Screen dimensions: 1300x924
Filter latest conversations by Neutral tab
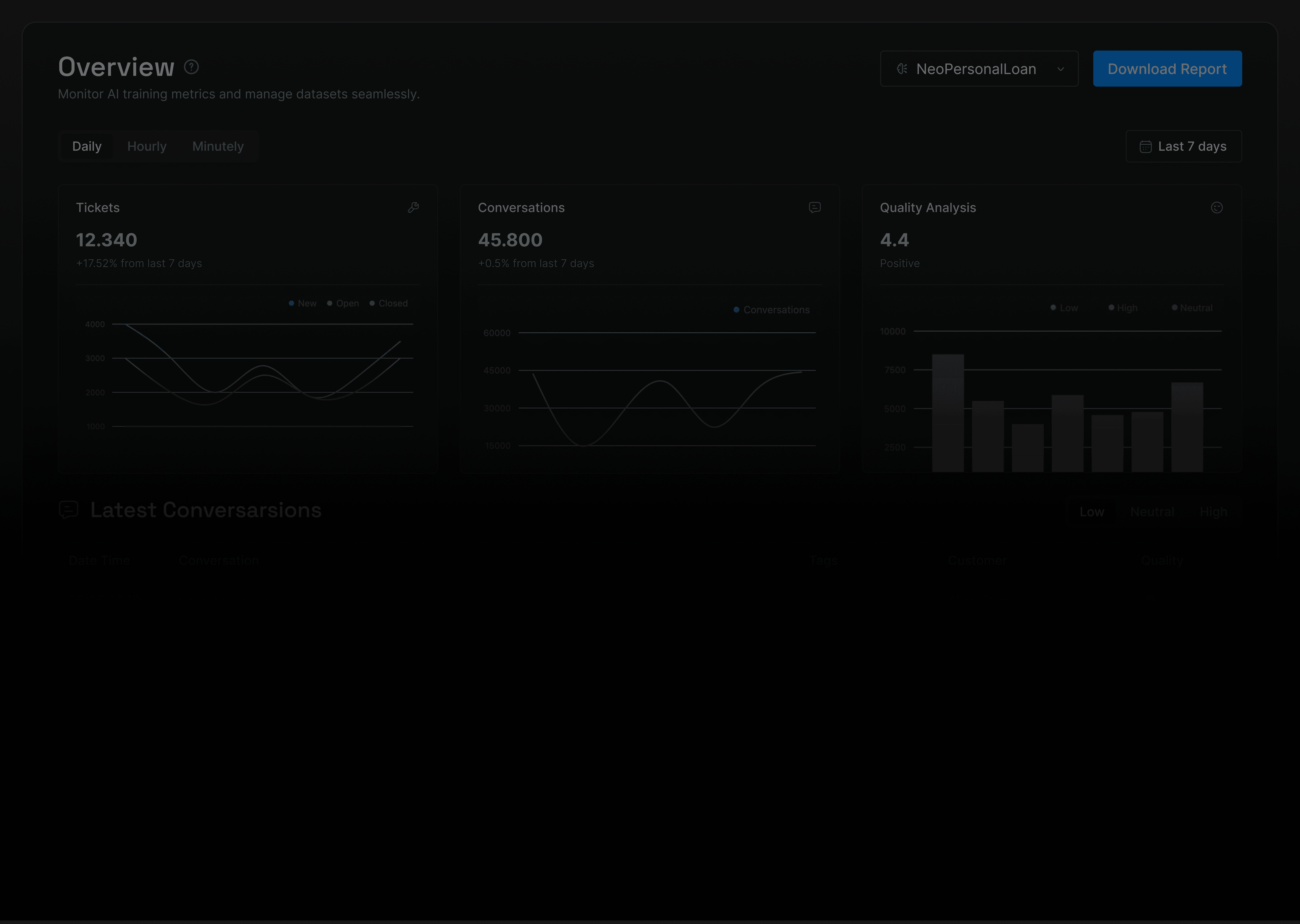click(1152, 512)
